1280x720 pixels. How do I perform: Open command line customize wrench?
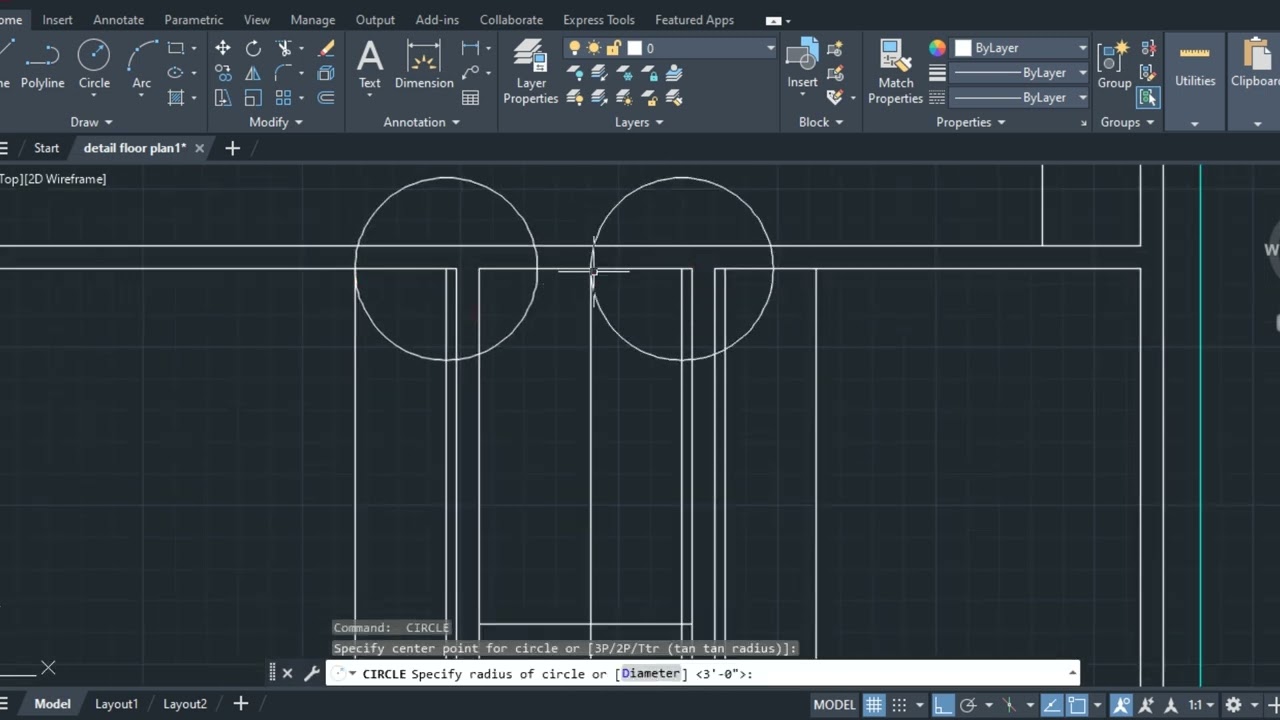click(x=311, y=673)
